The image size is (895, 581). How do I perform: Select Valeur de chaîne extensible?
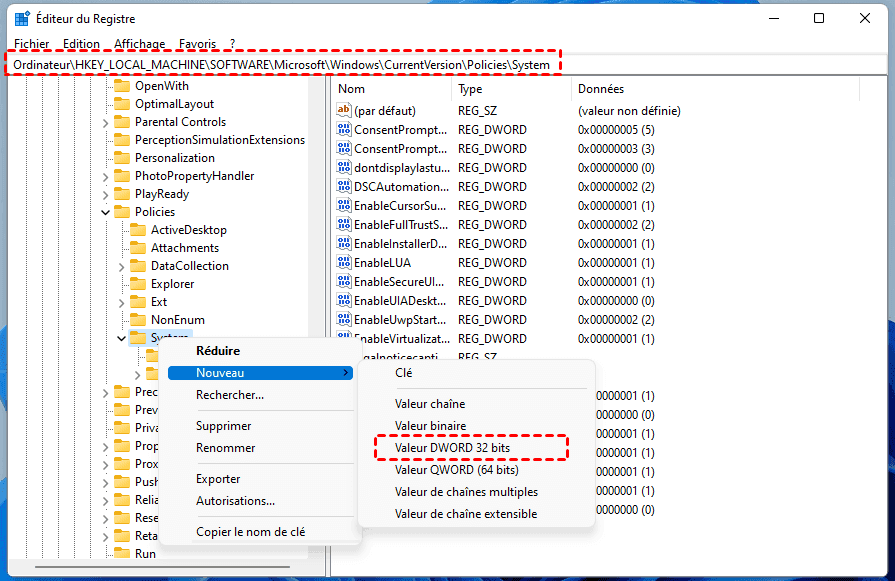tap(477, 514)
